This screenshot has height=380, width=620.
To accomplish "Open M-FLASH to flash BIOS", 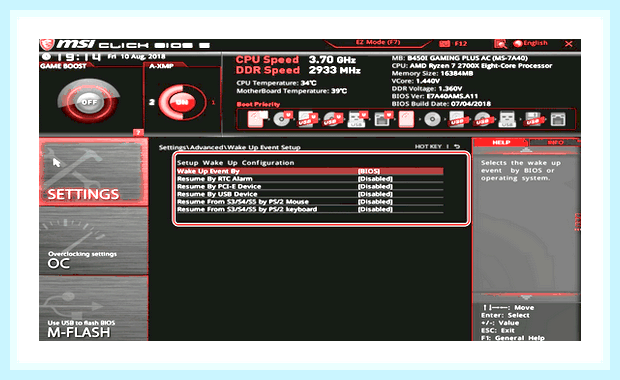I will point(93,308).
